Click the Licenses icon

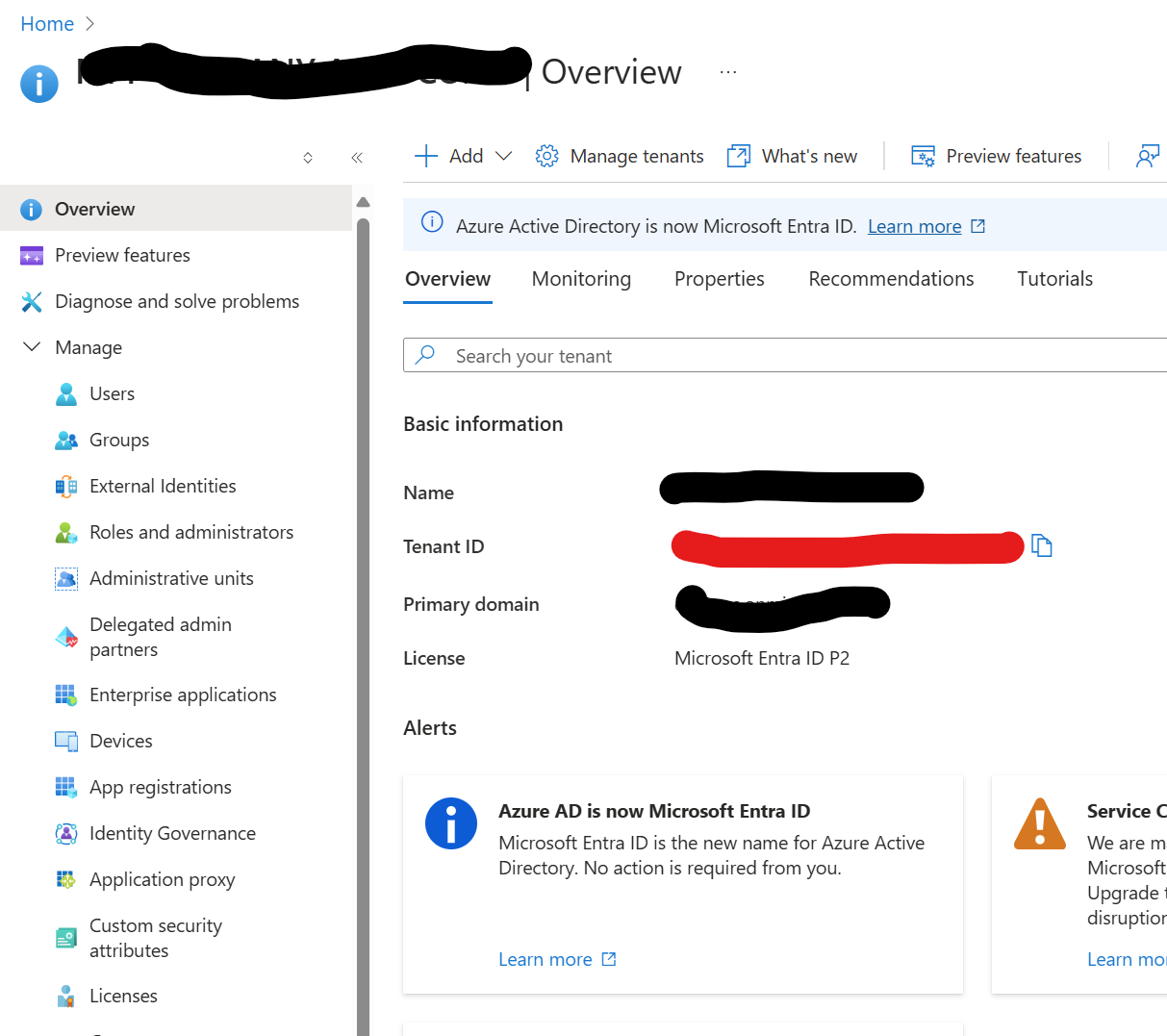[x=65, y=996]
